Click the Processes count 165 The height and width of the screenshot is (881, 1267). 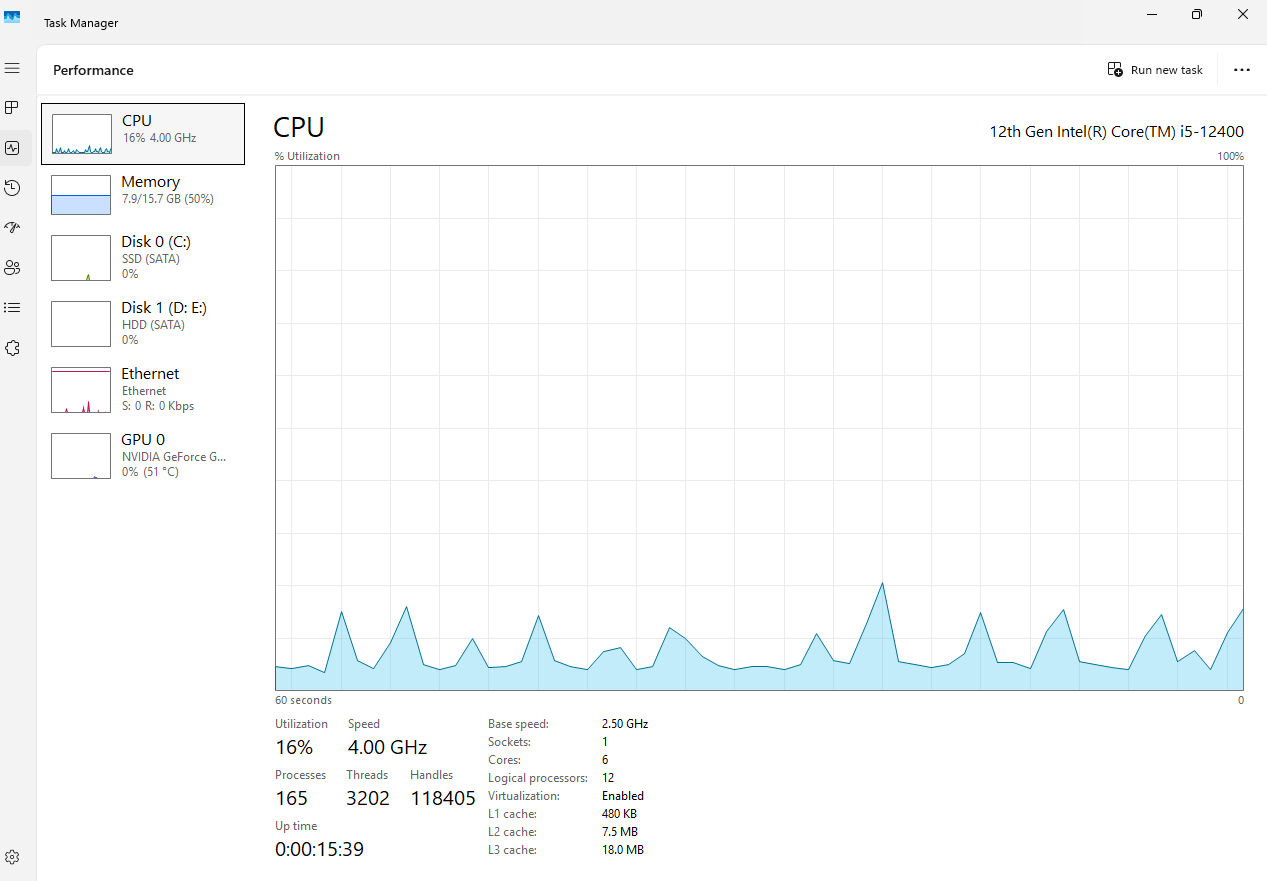(x=292, y=798)
